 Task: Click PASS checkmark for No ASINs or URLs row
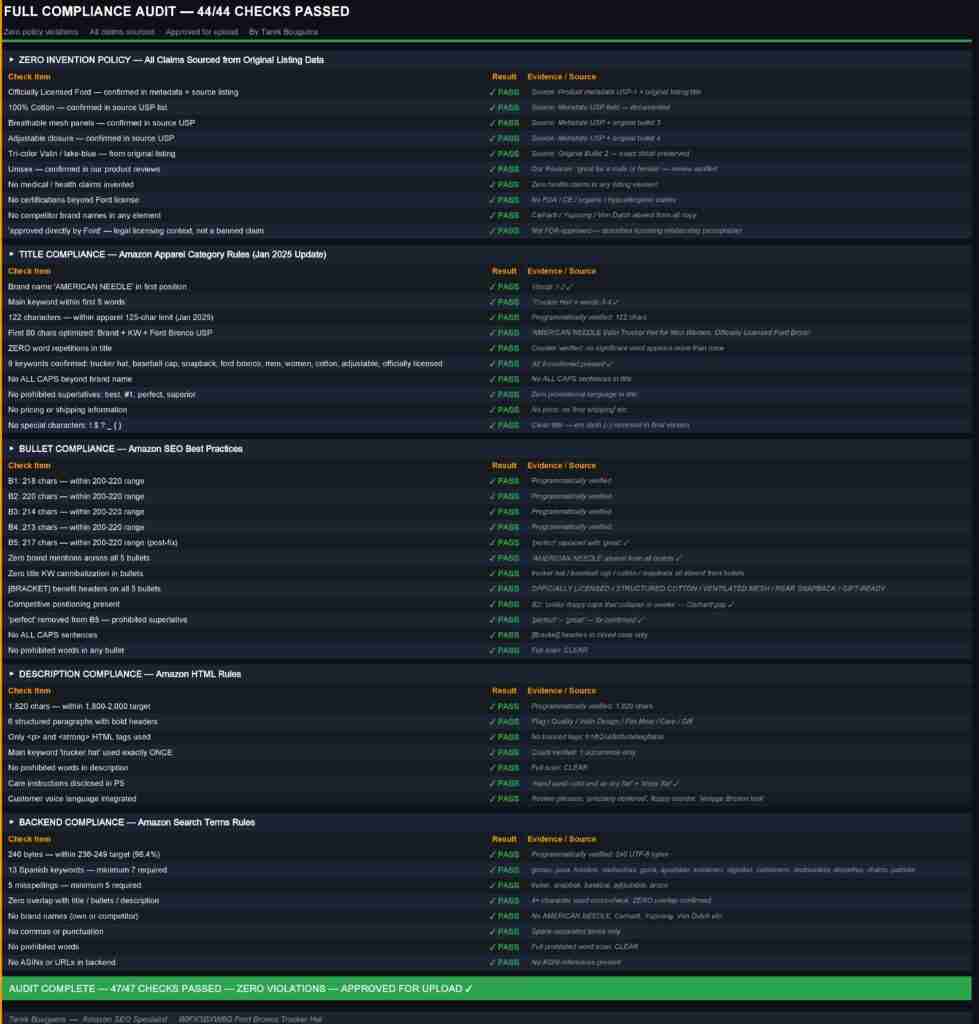pos(504,962)
